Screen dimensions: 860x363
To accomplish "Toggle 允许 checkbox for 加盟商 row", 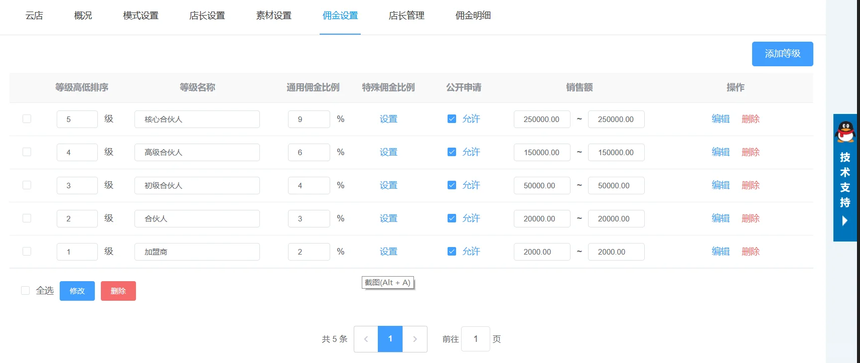I will tap(452, 251).
